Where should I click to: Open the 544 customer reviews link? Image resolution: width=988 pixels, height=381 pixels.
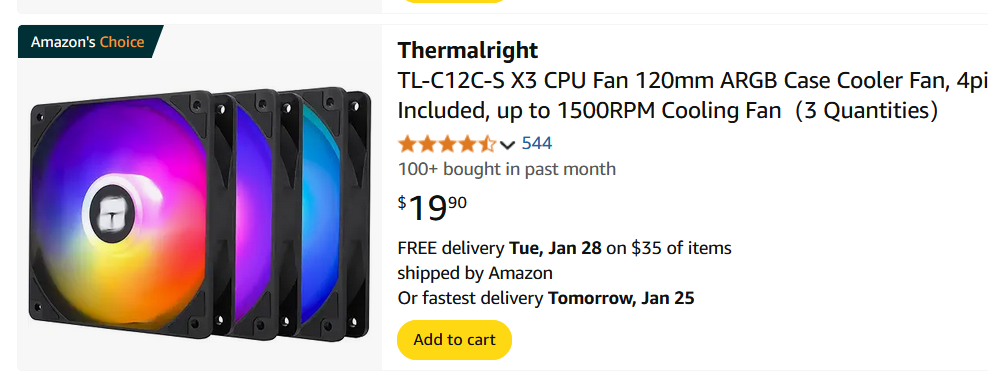(537, 144)
